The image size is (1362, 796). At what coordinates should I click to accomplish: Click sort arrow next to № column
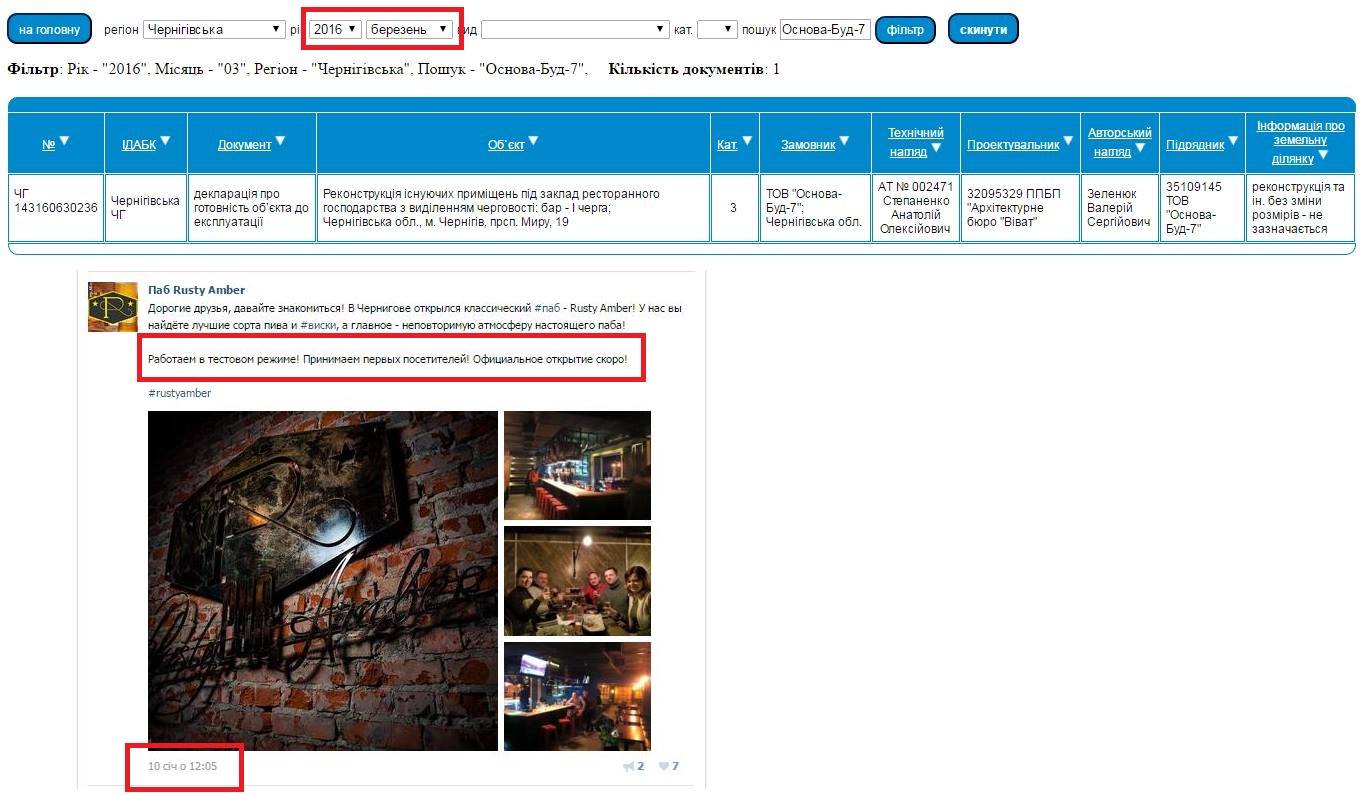pyautogui.click(x=64, y=141)
